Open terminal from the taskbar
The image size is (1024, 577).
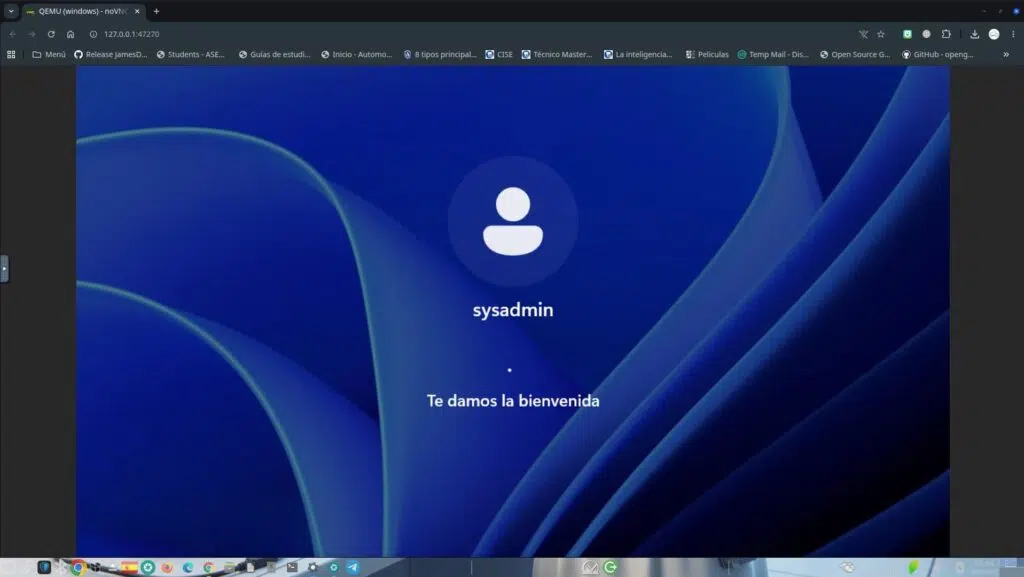[x=292, y=567]
